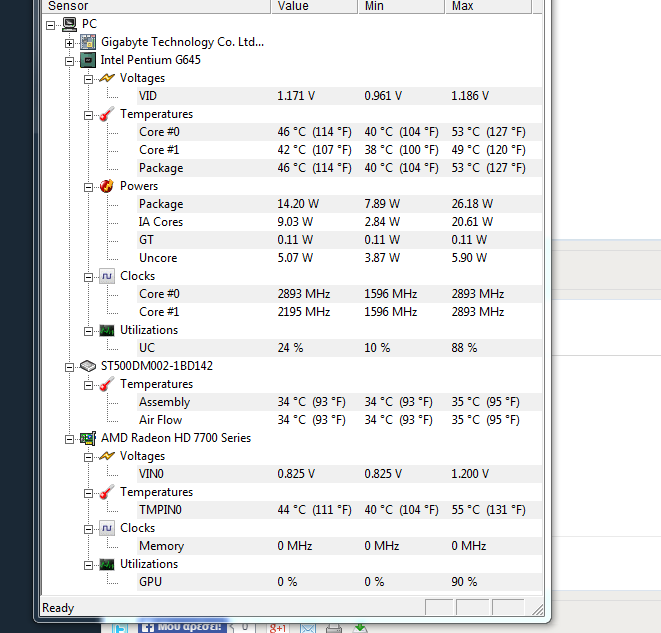661x633 pixels.
Task: Select the Core #1 clock row at 2195 MHz
Action: pyautogui.click(x=339, y=312)
